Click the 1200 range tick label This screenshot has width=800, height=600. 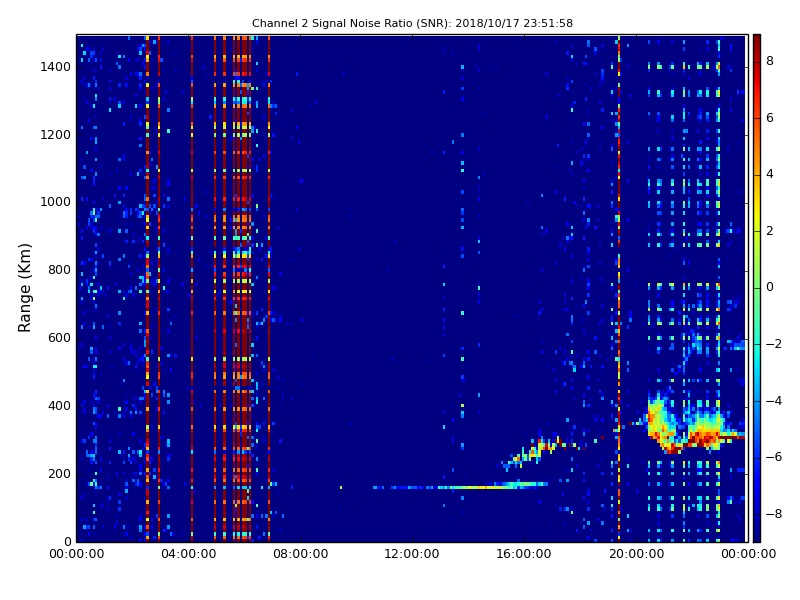[56, 135]
